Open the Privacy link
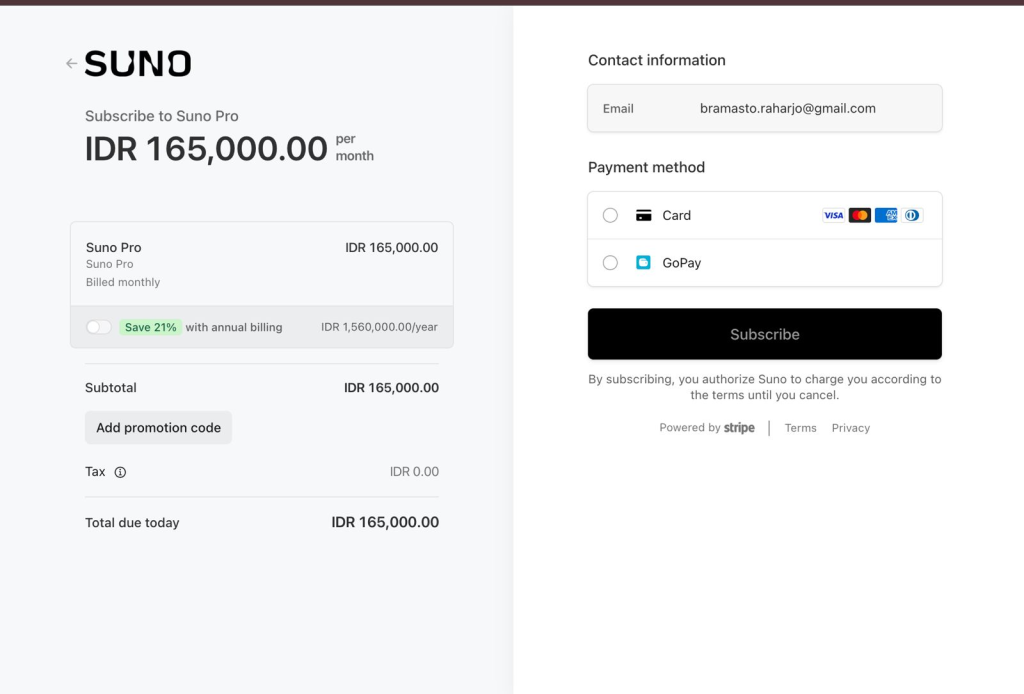The width and height of the screenshot is (1024, 694). (851, 428)
